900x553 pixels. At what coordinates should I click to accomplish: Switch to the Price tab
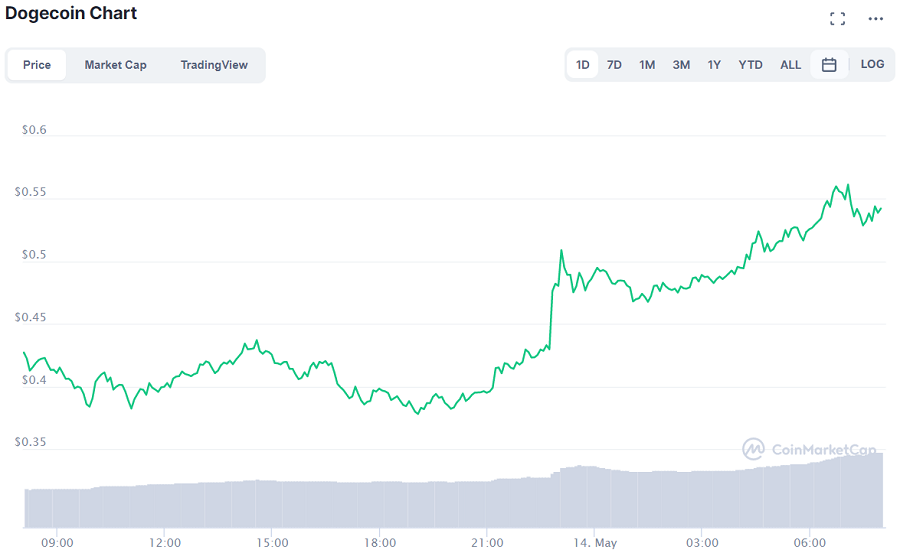[x=37, y=64]
